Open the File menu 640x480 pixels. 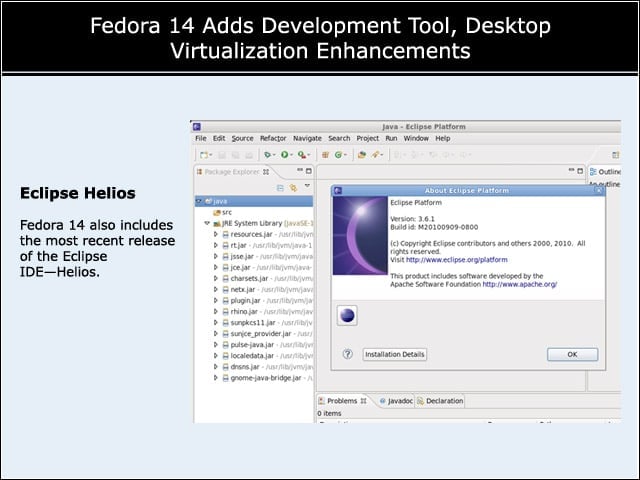point(201,138)
